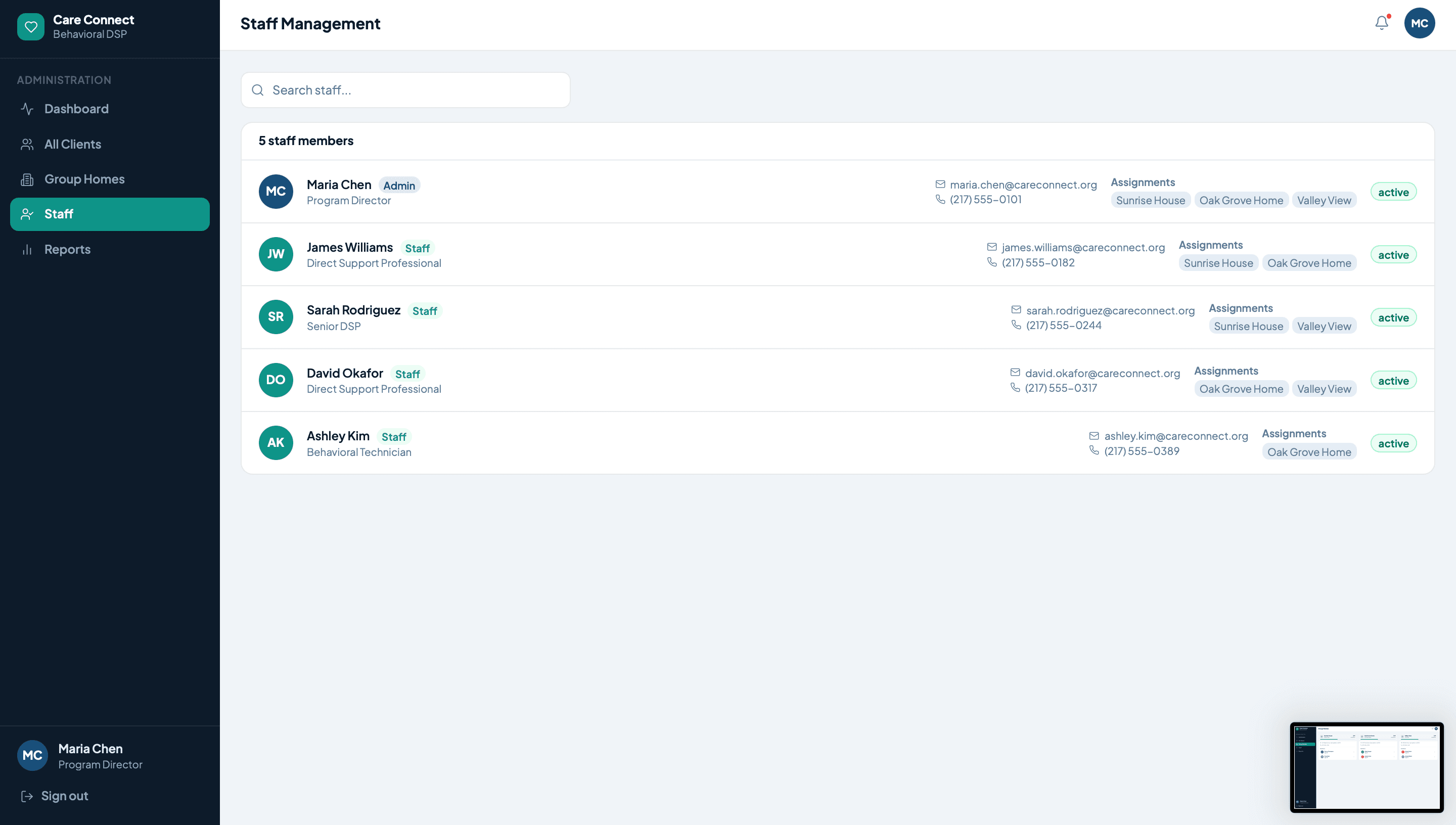Screen dimensions: 1456x825
Task: Click the name Sarah Rodriguez
Action: point(353,310)
